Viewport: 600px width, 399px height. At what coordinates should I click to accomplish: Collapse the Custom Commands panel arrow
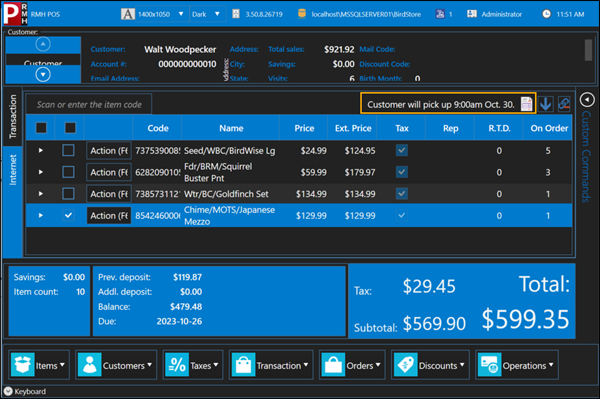pyautogui.click(x=587, y=100)
